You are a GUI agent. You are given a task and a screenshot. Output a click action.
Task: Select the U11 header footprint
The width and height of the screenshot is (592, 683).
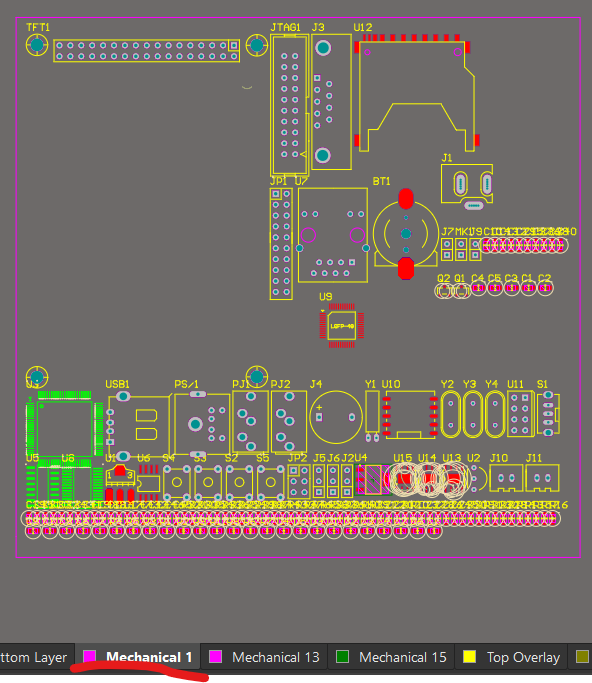click(x=520, y=414)
